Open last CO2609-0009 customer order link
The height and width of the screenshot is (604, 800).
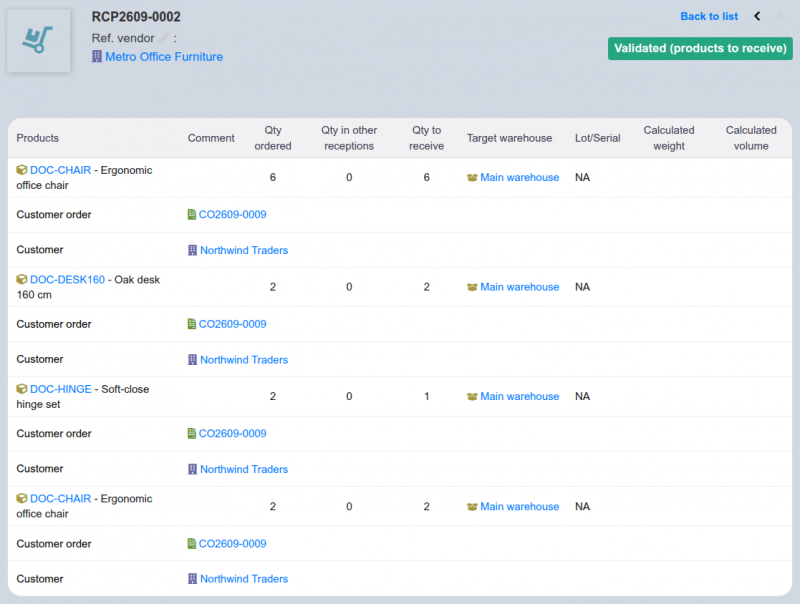point(232,544)
